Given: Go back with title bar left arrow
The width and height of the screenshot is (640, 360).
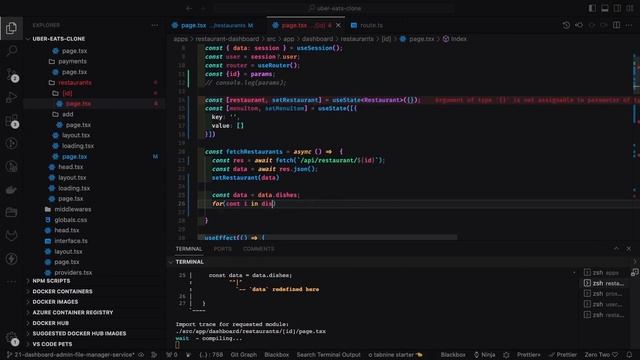Looking at the screenshot, I should click(189, 8).
